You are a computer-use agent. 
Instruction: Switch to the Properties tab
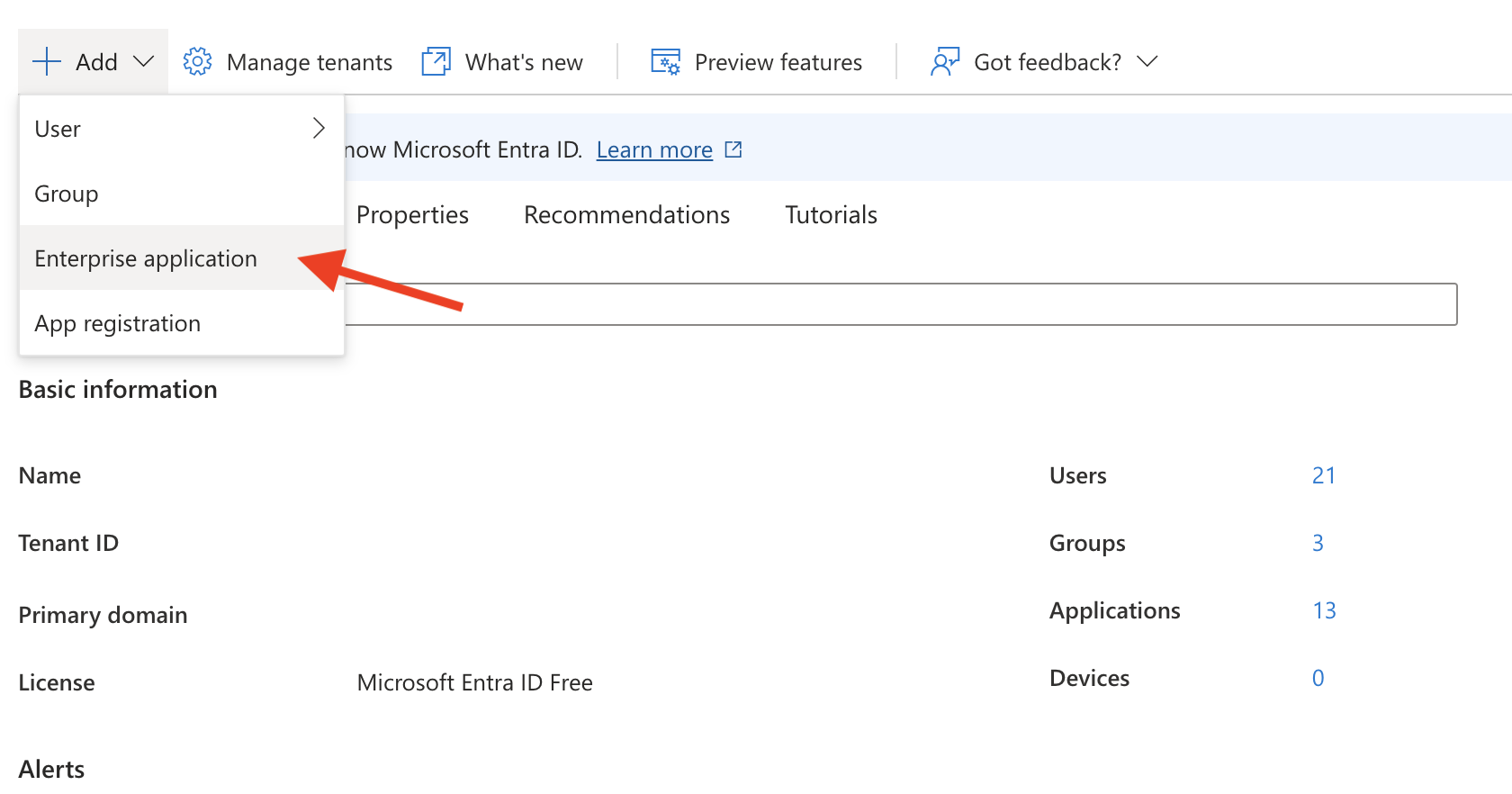point(412,215)
